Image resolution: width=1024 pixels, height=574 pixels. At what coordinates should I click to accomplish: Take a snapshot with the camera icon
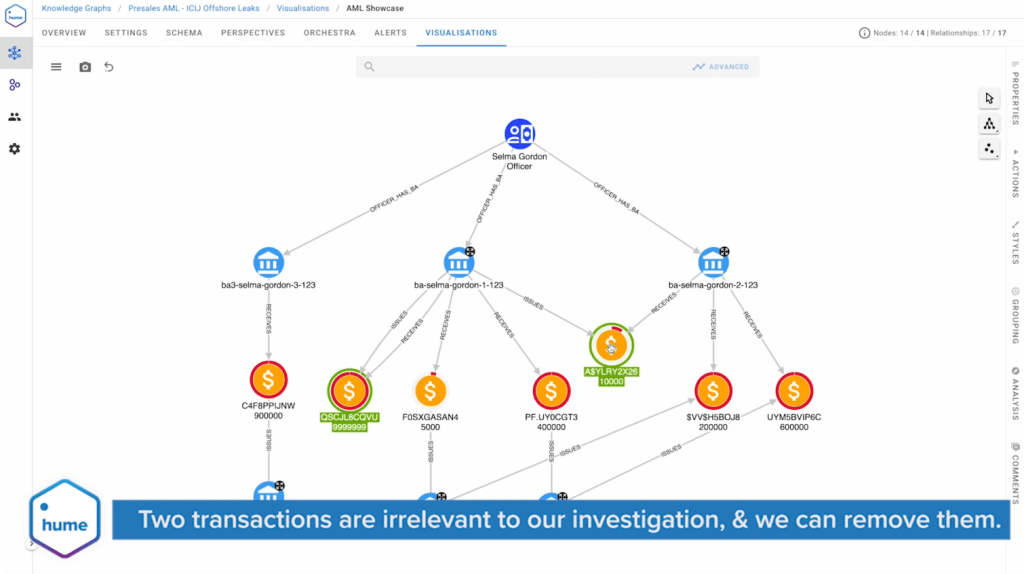[x=85, y=67]
